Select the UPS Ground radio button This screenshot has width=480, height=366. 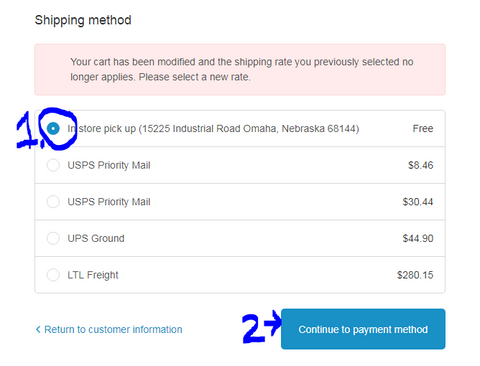pyautogui.click(x=53, y=238)
